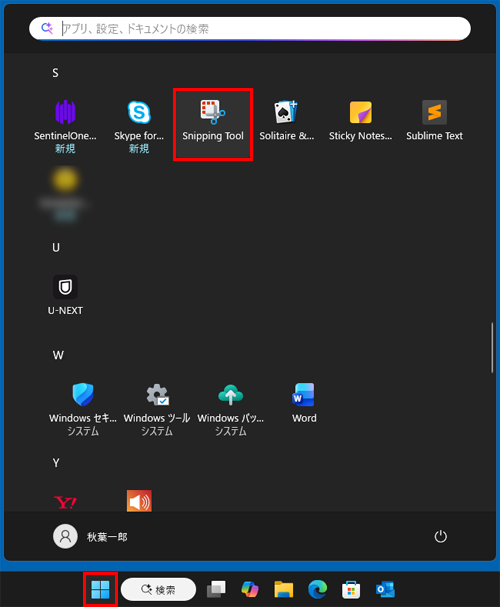Launch Solitaire & Casual Games

click(x=286, y=121)
